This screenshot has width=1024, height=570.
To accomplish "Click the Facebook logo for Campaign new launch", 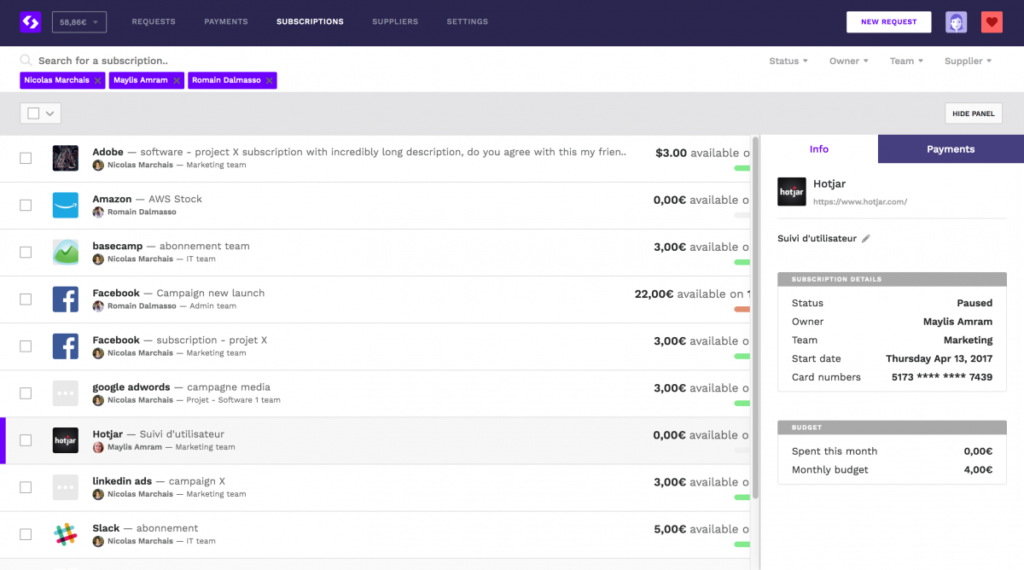I will point(65,299).
